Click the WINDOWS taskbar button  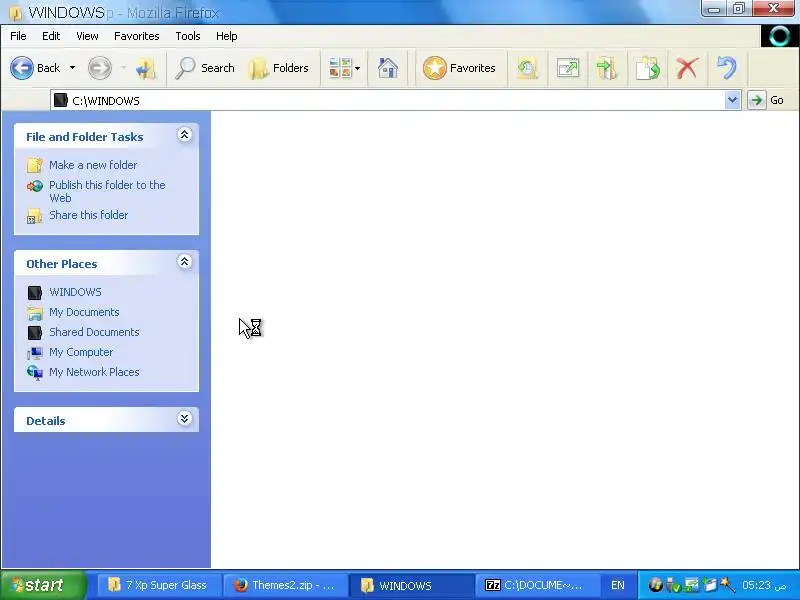tap(411, 585)
